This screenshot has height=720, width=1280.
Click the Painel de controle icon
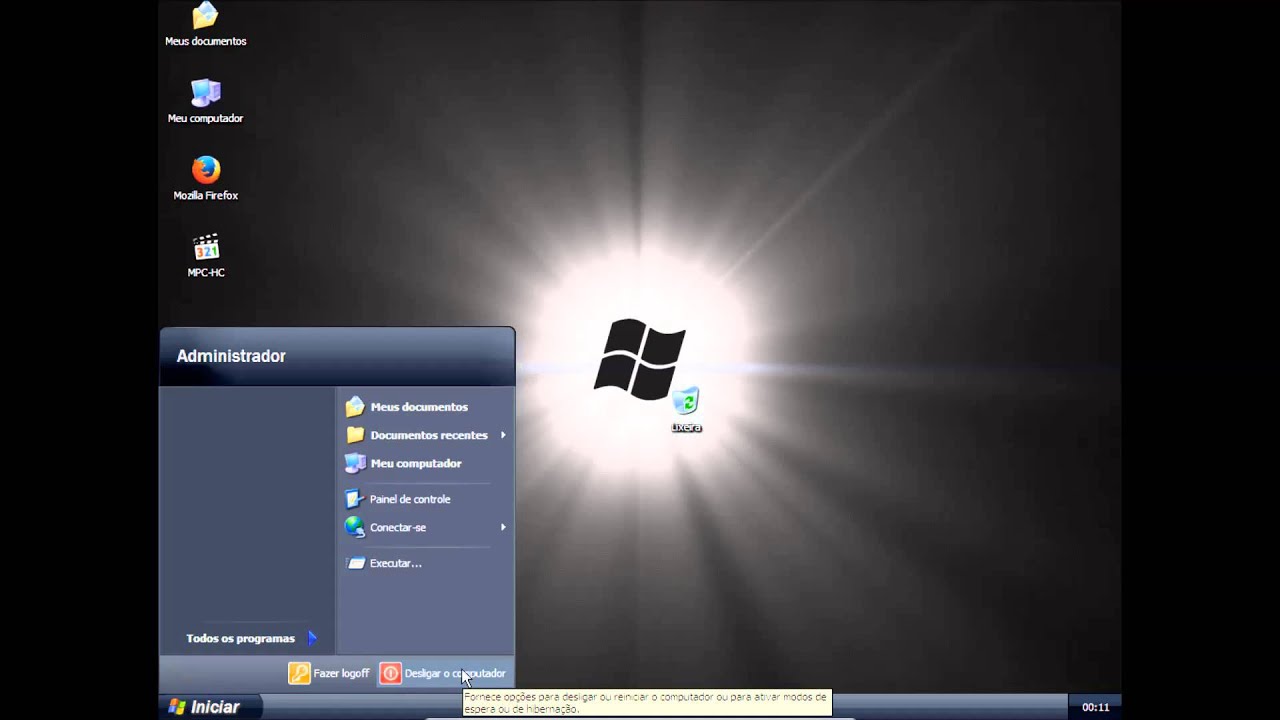[x=355, y=499]
